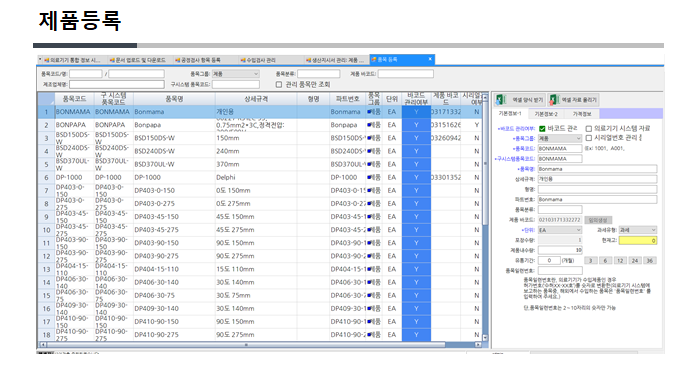Select the DP409-30-140 product name cell
Screen dimensions: 684x385
(174, 308)
